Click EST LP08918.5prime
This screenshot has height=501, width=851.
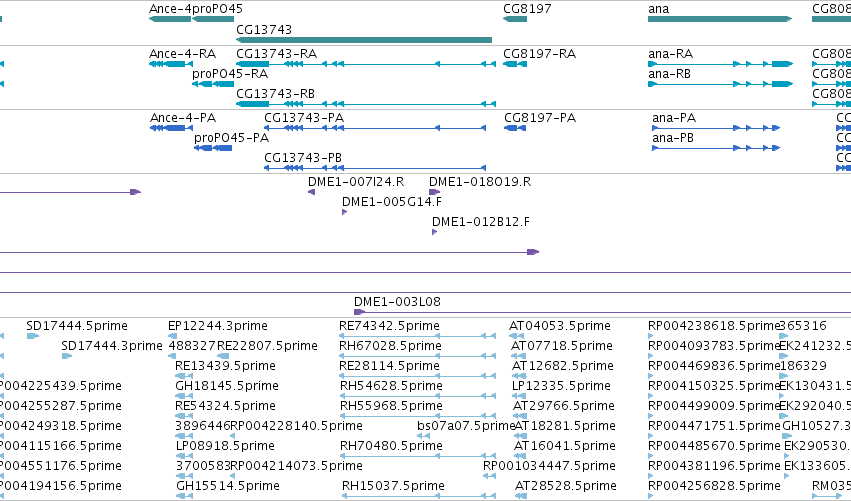(184, 456)
